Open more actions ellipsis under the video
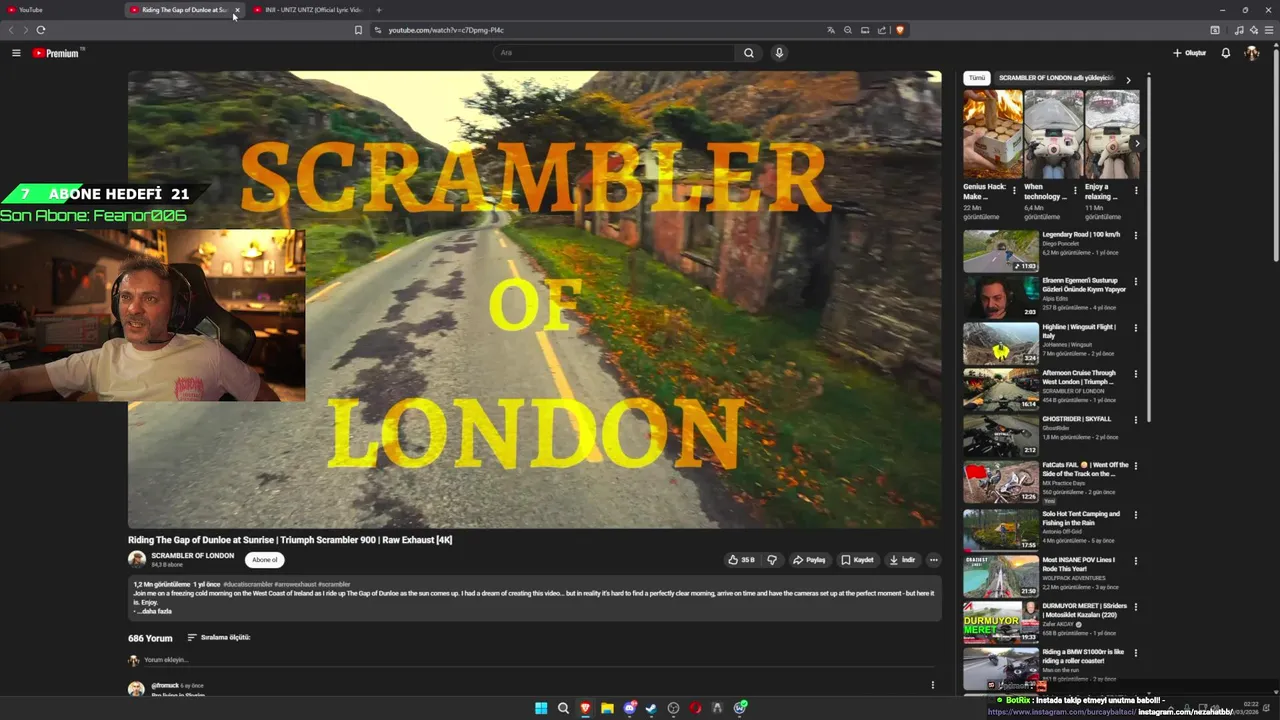 click(x=933, y=560)
